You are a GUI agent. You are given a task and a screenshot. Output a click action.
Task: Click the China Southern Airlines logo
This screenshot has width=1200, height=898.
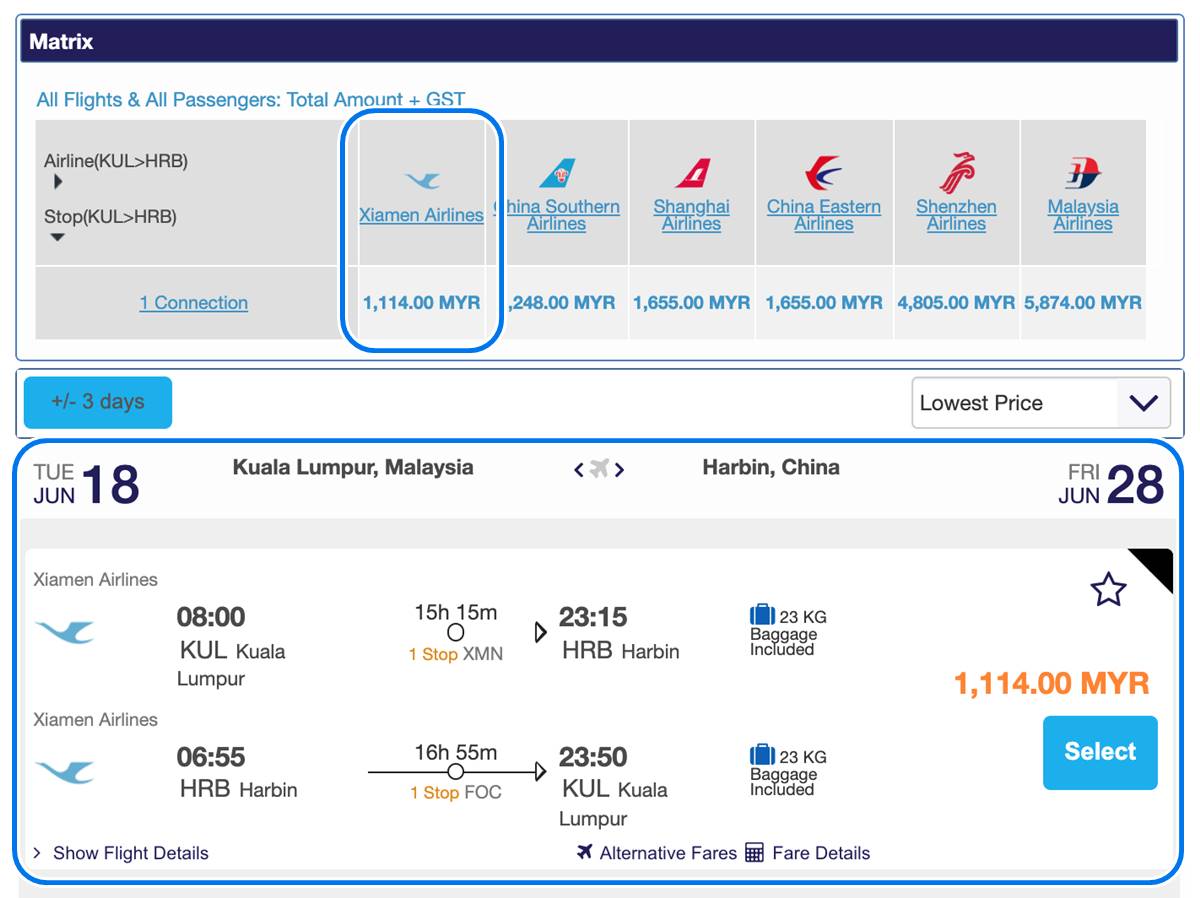click(557, 173)
